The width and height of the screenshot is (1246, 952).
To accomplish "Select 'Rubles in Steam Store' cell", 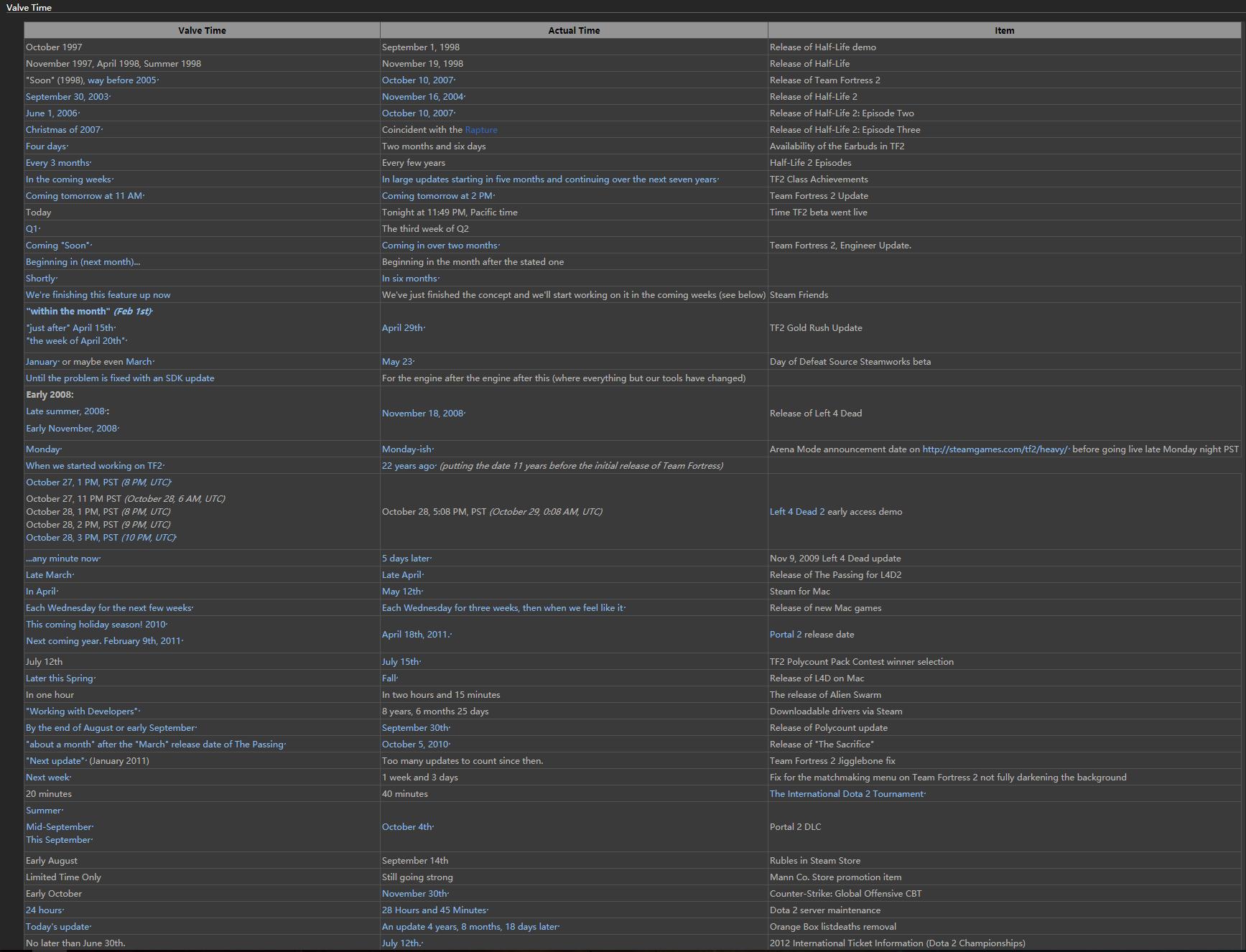I will tap(1005, 861).
